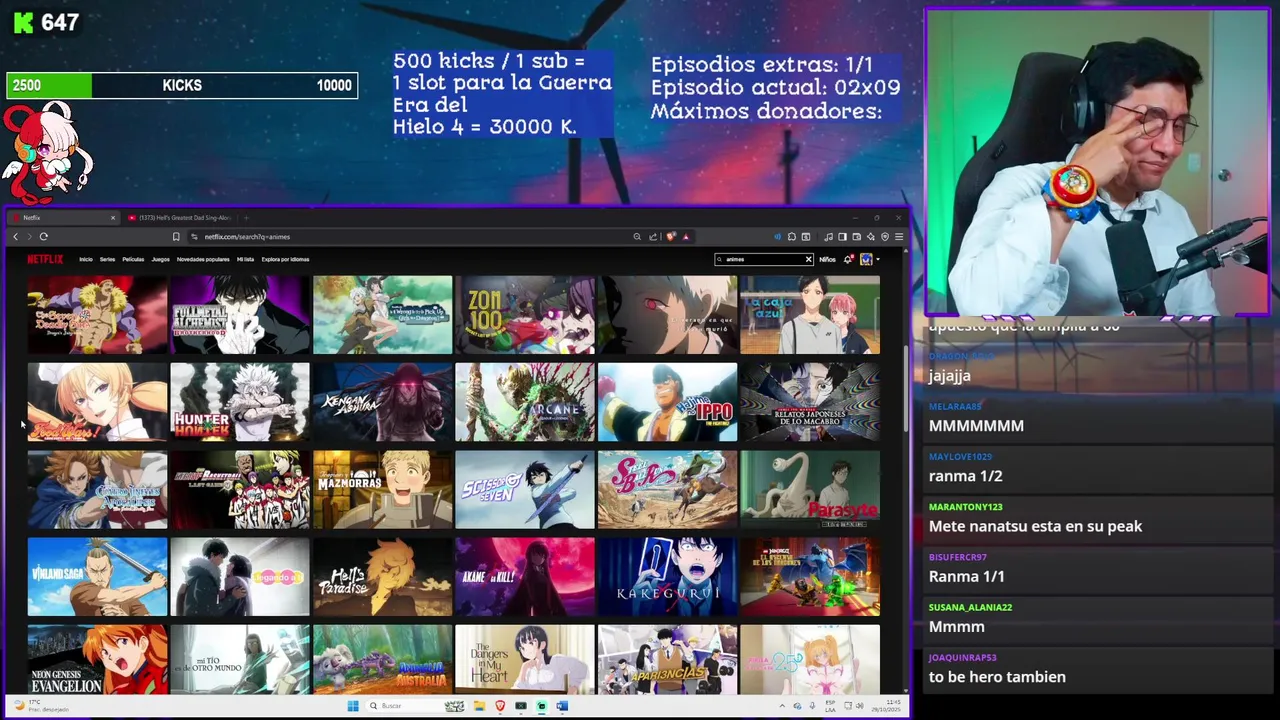Open Hell's Paradise thumbnail
The height and width of the screenshot is (720, 1280).
[x=382, y=577]
